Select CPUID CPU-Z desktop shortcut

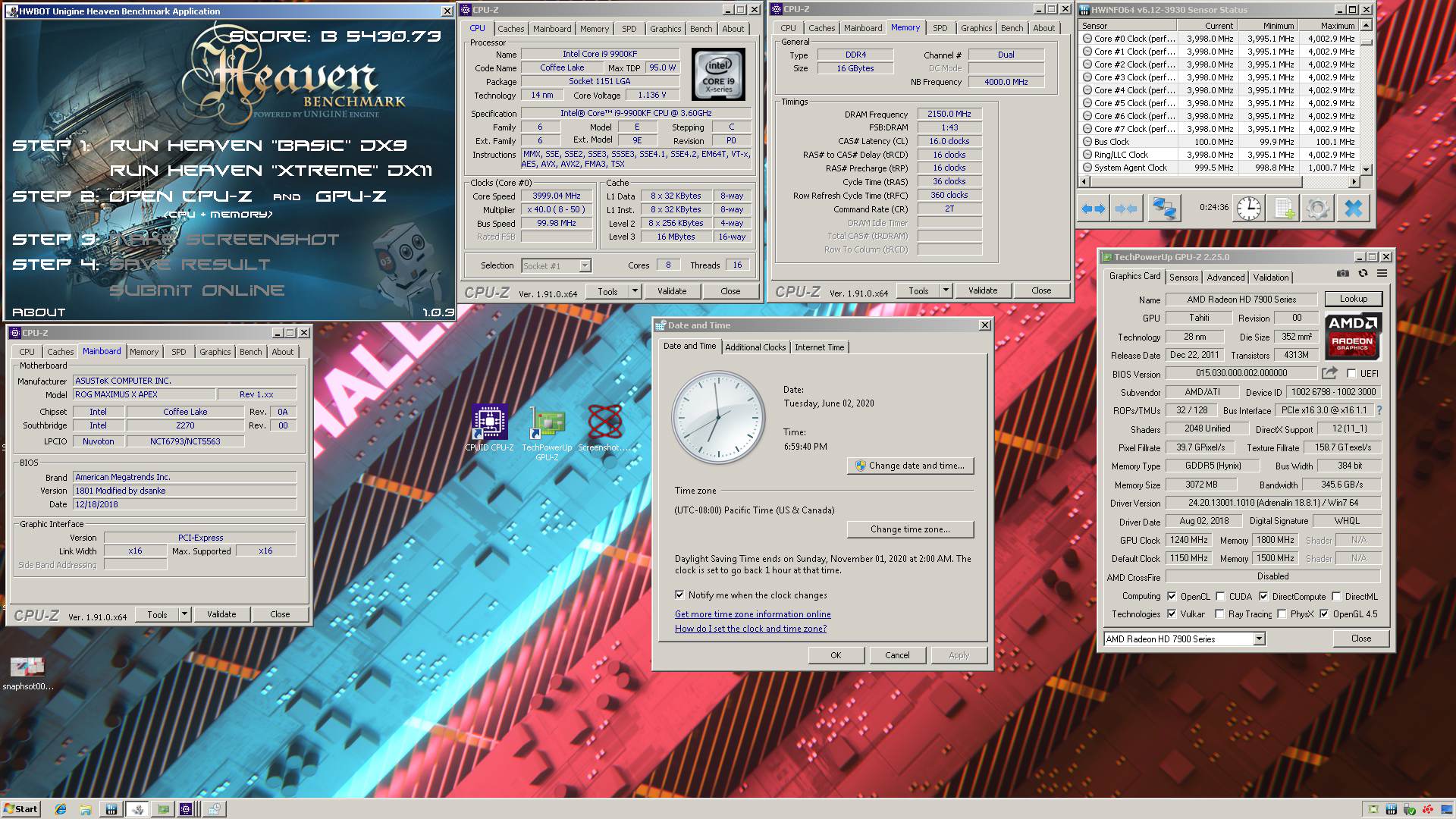point(489,428)
